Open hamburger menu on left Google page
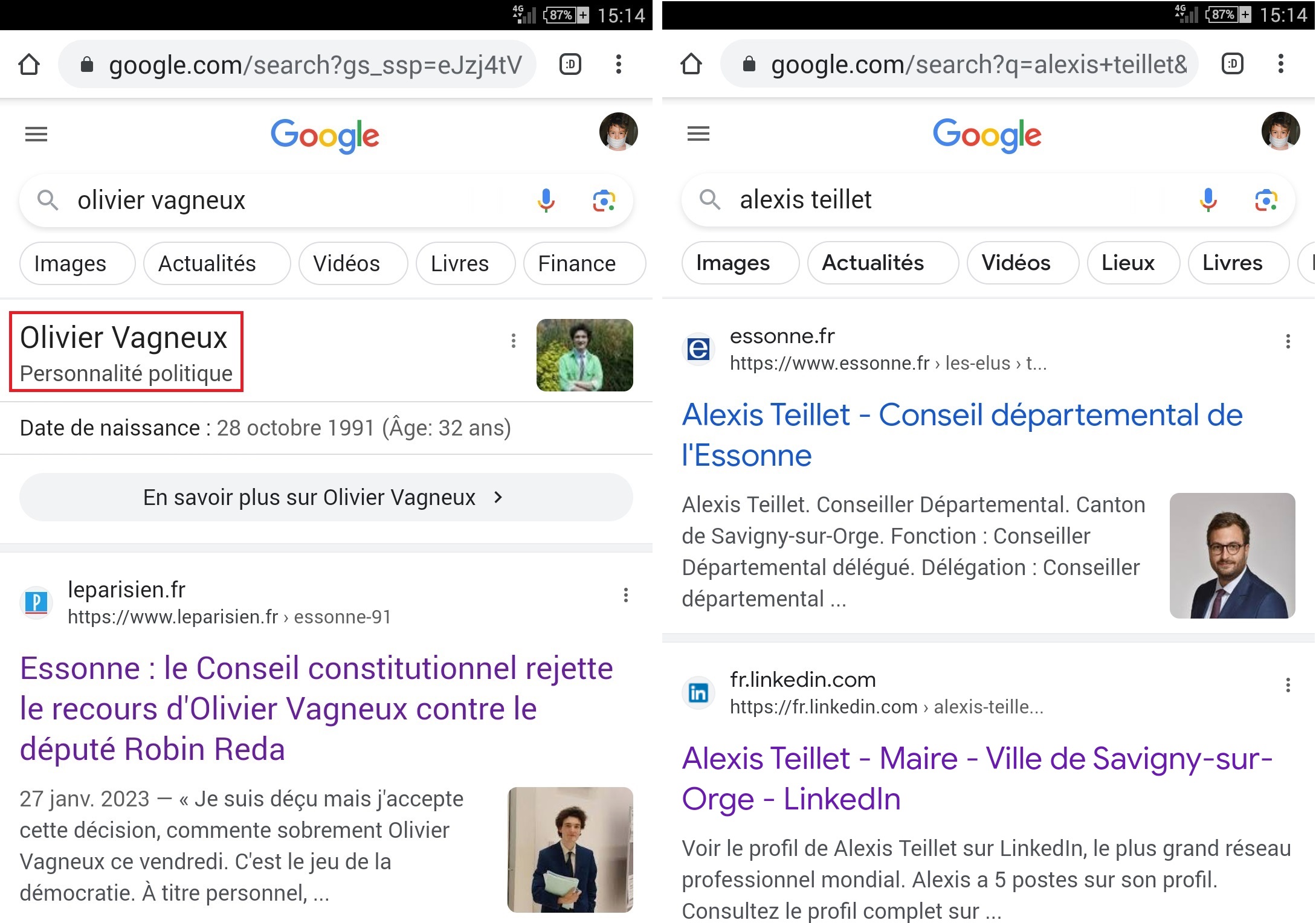Viewport: 1316px width, 923px height. [36, 134]
